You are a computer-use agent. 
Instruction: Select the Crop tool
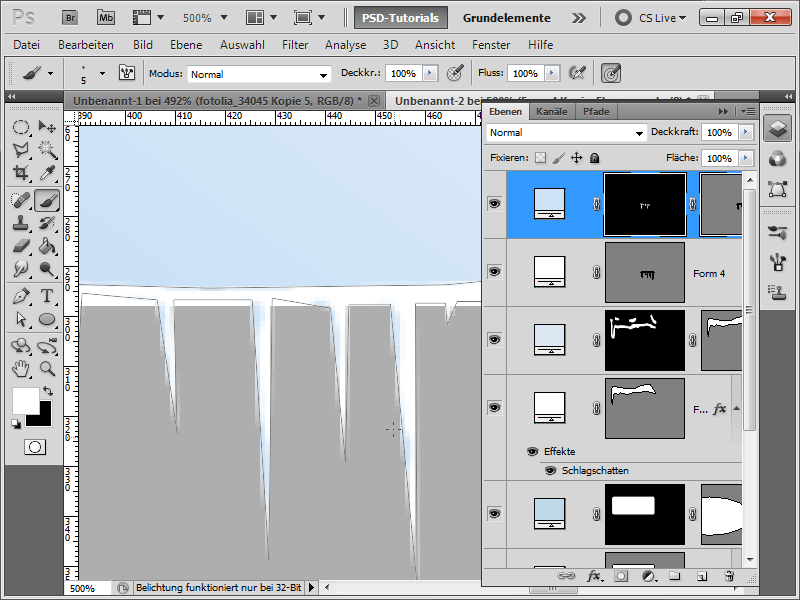tap(21, 172)
